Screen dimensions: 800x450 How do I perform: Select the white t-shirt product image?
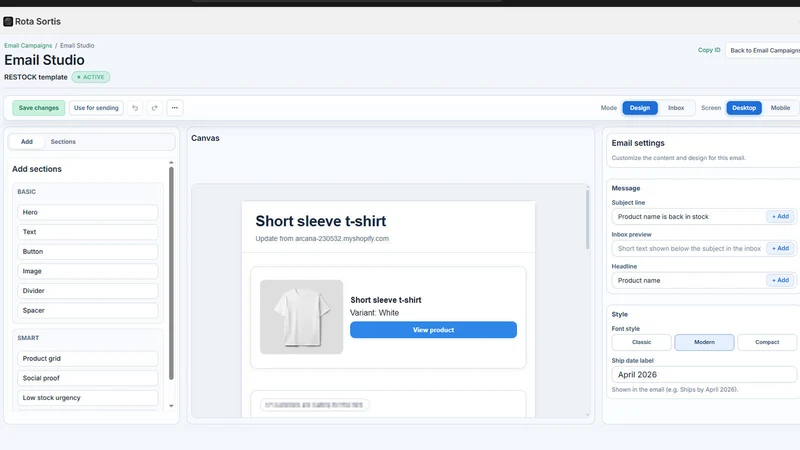pyautogui.click(x=302, y=317)
